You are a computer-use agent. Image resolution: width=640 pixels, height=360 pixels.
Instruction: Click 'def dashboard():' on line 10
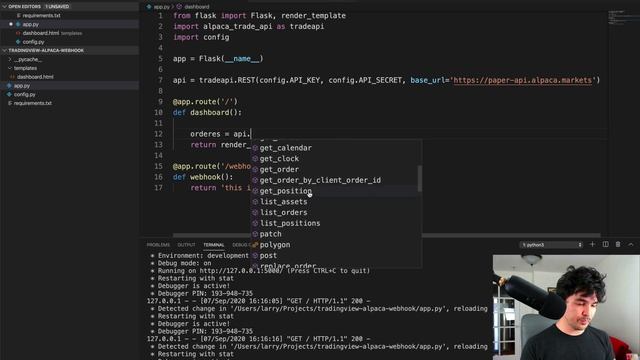[x=207, y=113]
